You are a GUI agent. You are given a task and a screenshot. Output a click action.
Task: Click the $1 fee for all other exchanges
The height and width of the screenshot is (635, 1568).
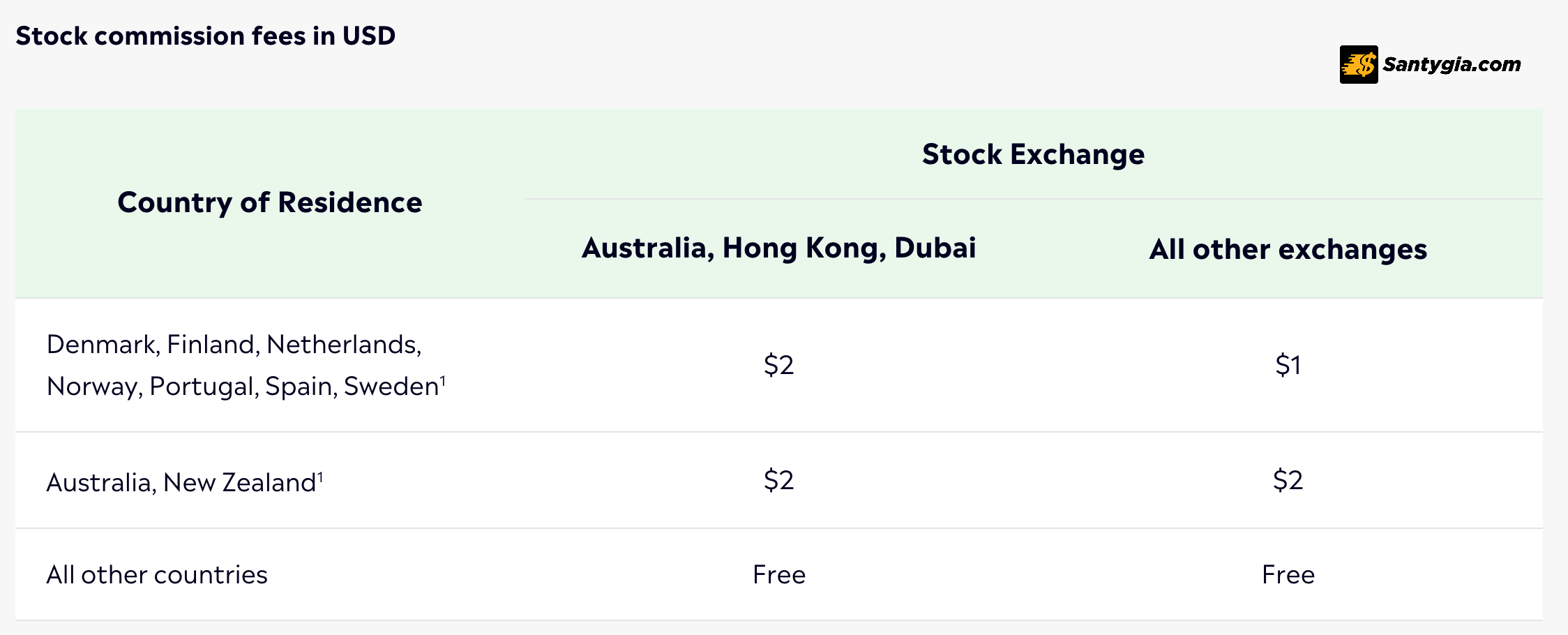pos(1288,365)
